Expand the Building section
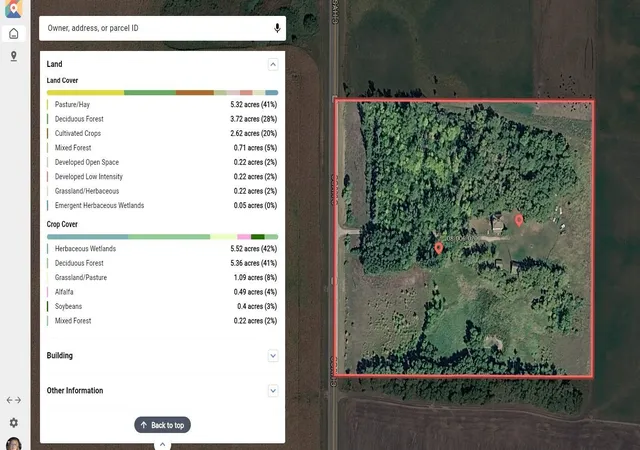The width and height of the screenshot is (640, 450). coord(273,356)
